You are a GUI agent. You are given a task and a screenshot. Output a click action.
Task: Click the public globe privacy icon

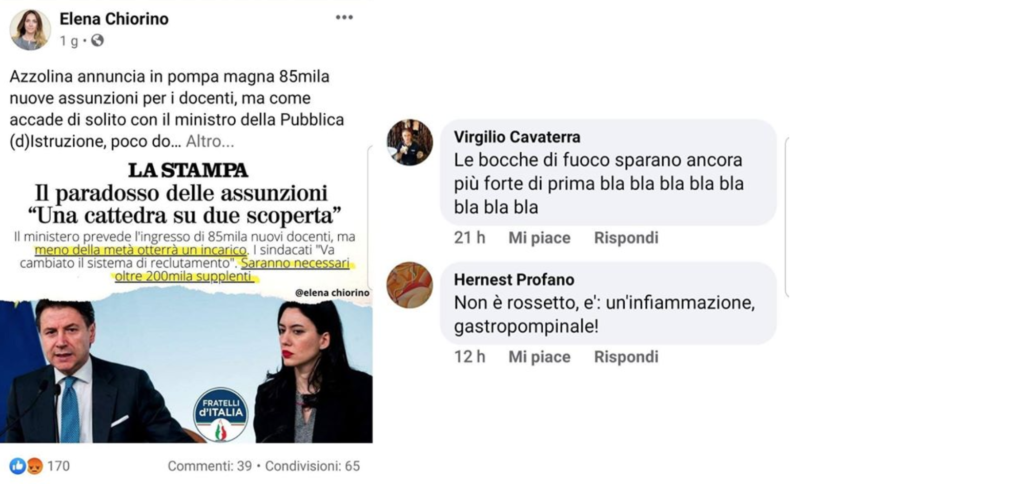tap(97, 40)
